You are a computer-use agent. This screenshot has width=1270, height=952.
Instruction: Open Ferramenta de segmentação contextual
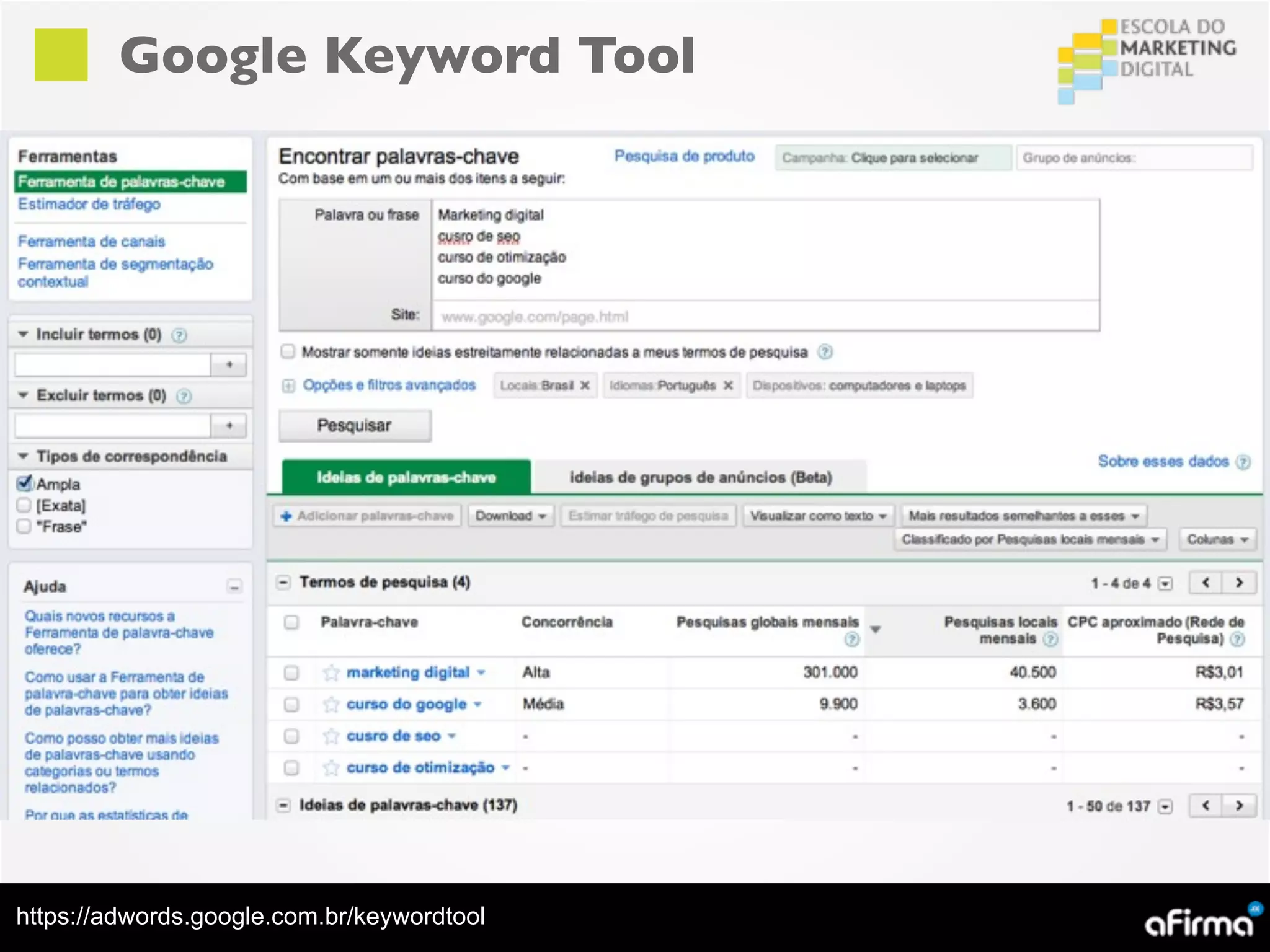[115, 273]
